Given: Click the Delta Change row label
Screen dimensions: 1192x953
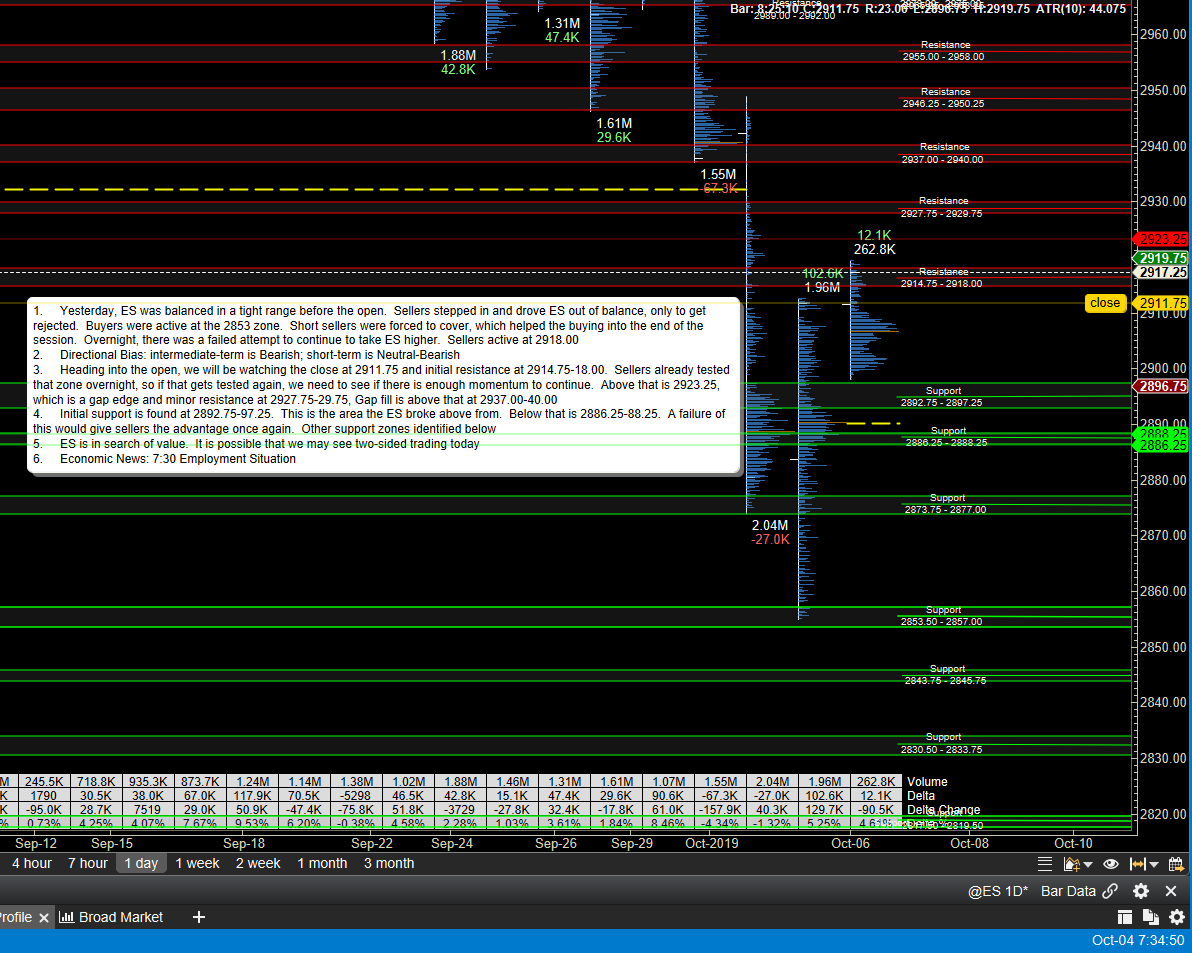Looking at the screenshot, I should point(943,809).
